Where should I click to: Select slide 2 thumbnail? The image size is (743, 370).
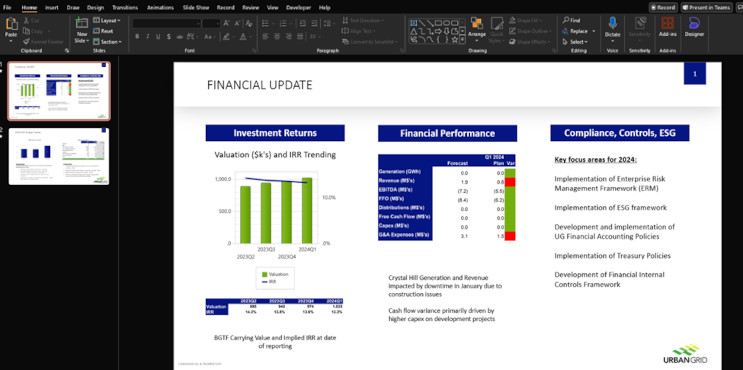(59, 156)
